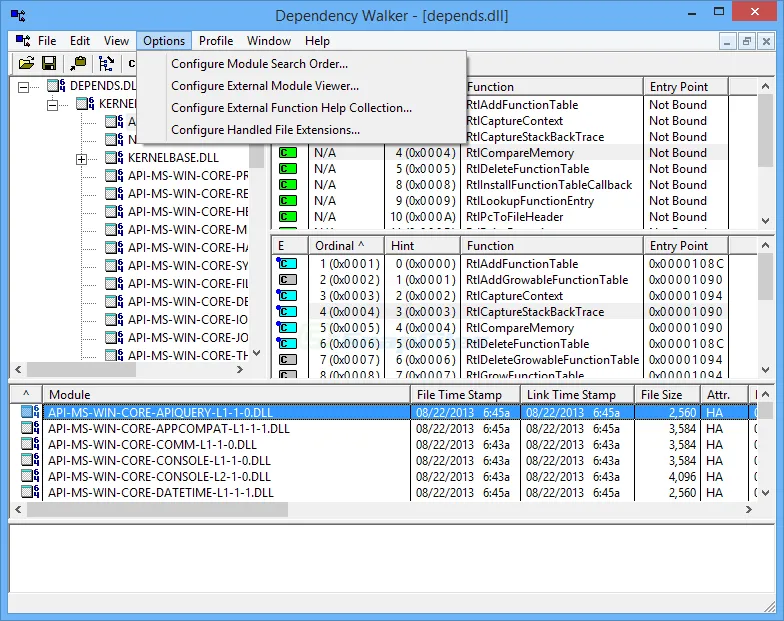Image resolution: width=784 pixels, height=621 pixels.
Task: Click the Open file toolbar icon
Action: pyautogui.click(x=27, y=64)
